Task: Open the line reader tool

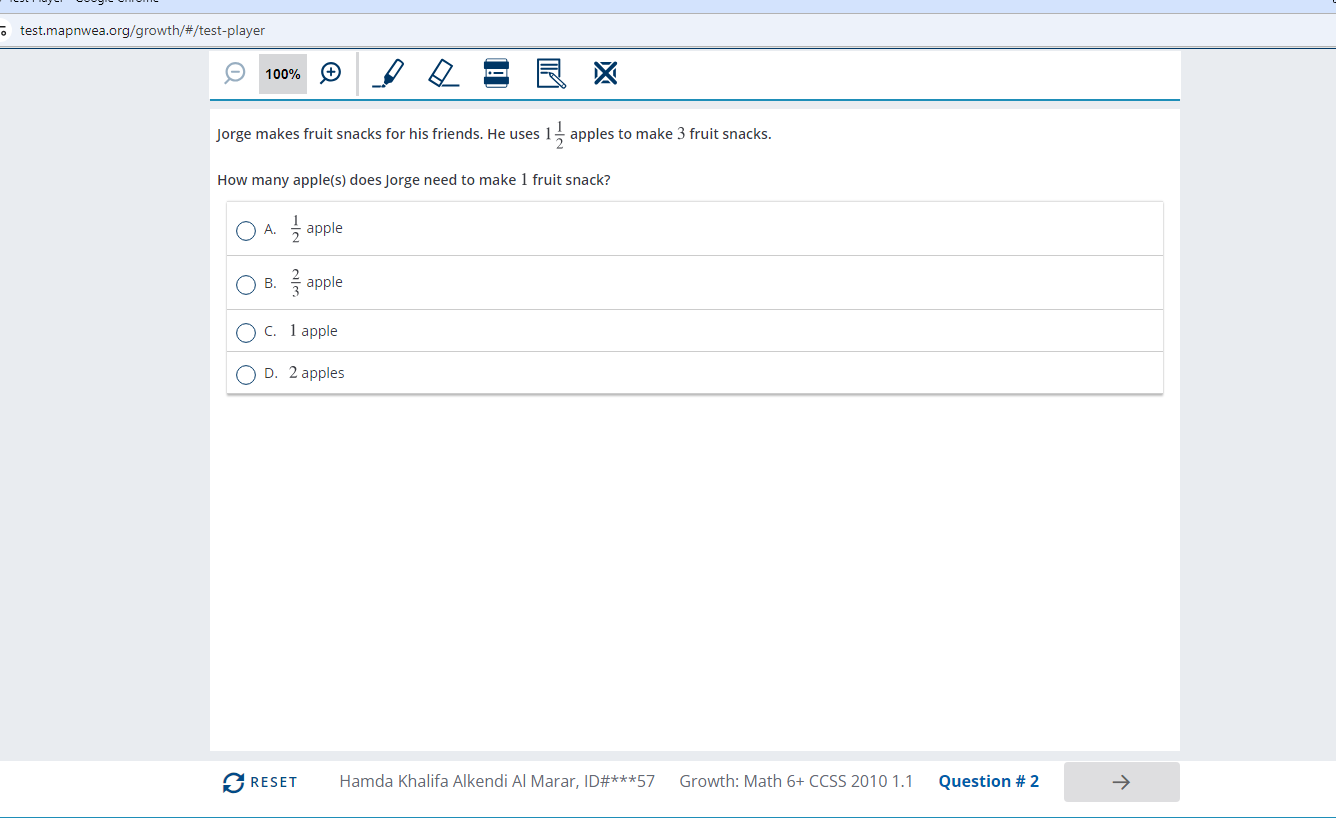Action: pyautogui.click(x=496, y=73)
